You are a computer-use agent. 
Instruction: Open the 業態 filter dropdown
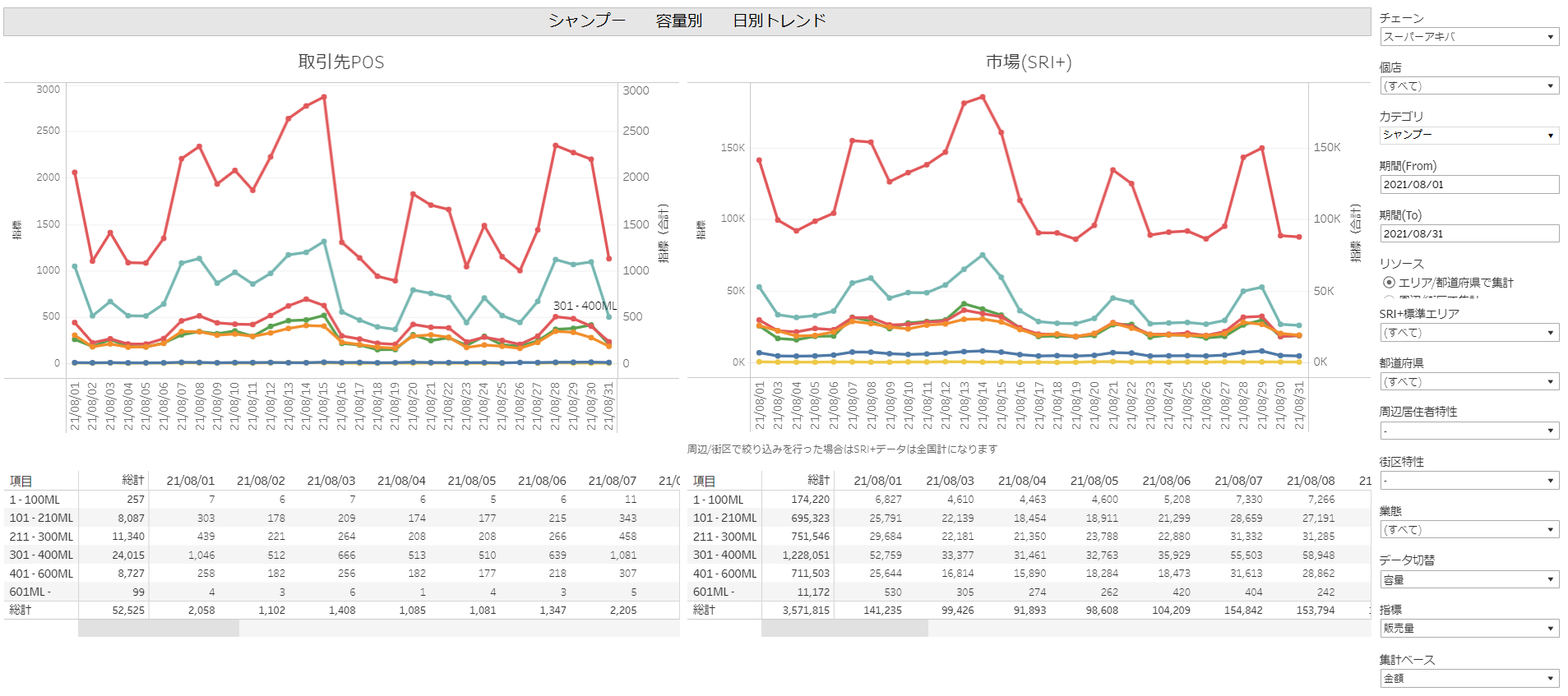click(1469, 530)
